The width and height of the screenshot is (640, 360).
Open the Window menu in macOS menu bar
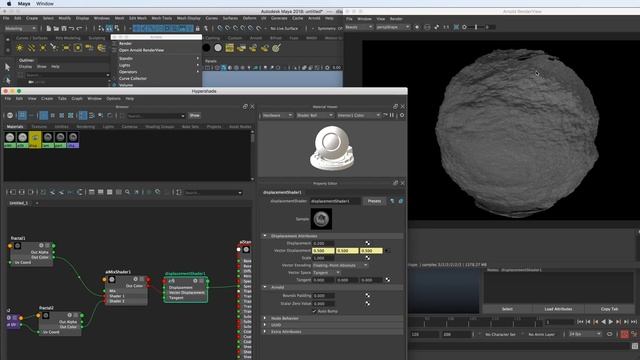[x=45, y=4]
